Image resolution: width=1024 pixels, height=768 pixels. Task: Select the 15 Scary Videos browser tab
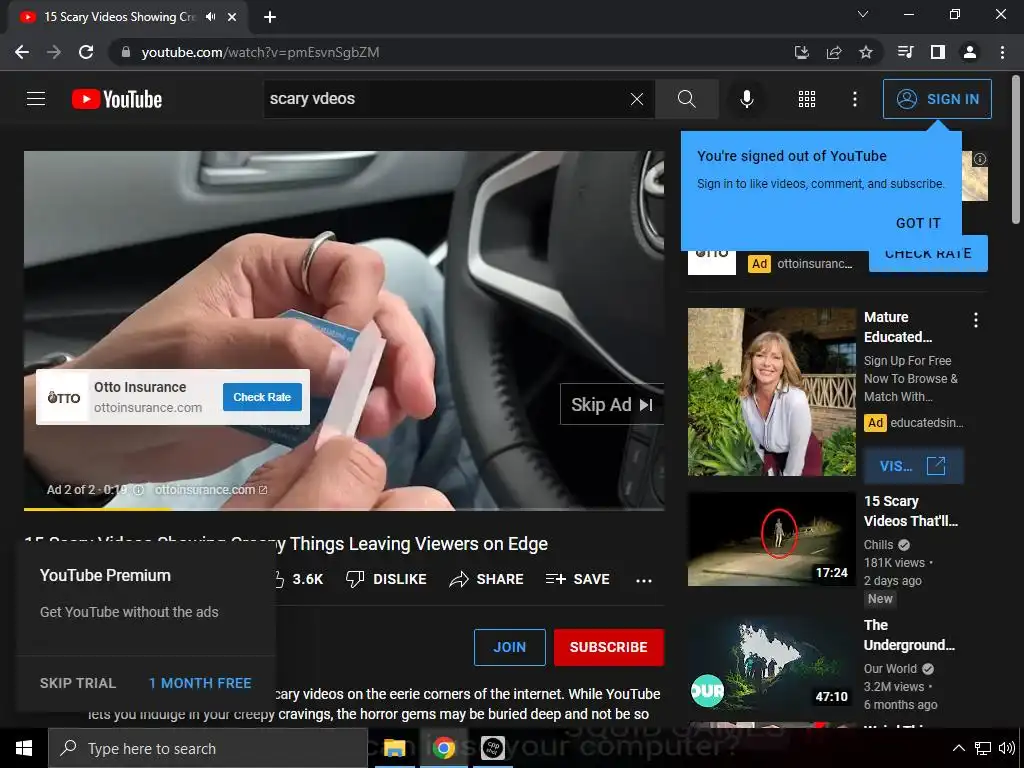(127, 17)
